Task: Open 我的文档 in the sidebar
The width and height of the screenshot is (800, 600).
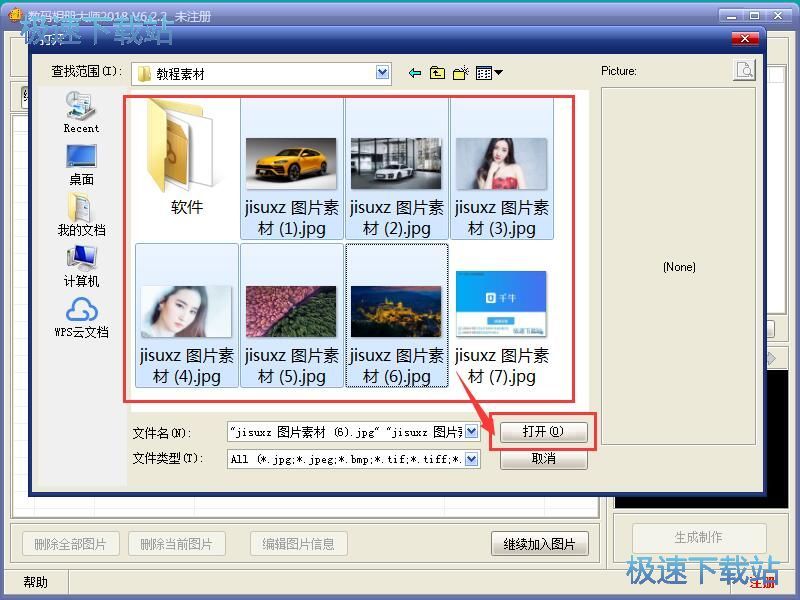Action: click(x=81, y=215)
